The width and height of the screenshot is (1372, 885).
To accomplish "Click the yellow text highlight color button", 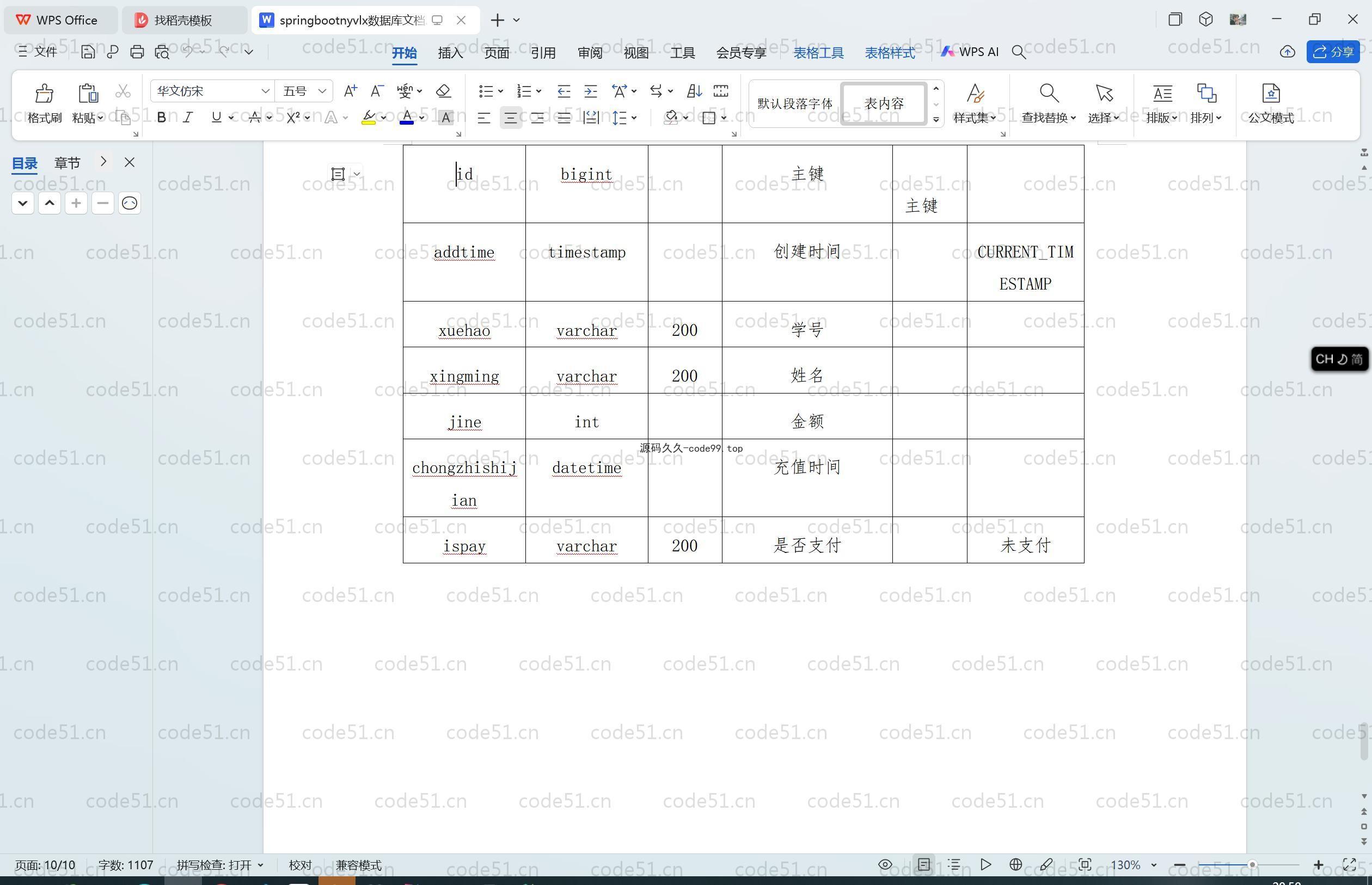I will [369, 118].
